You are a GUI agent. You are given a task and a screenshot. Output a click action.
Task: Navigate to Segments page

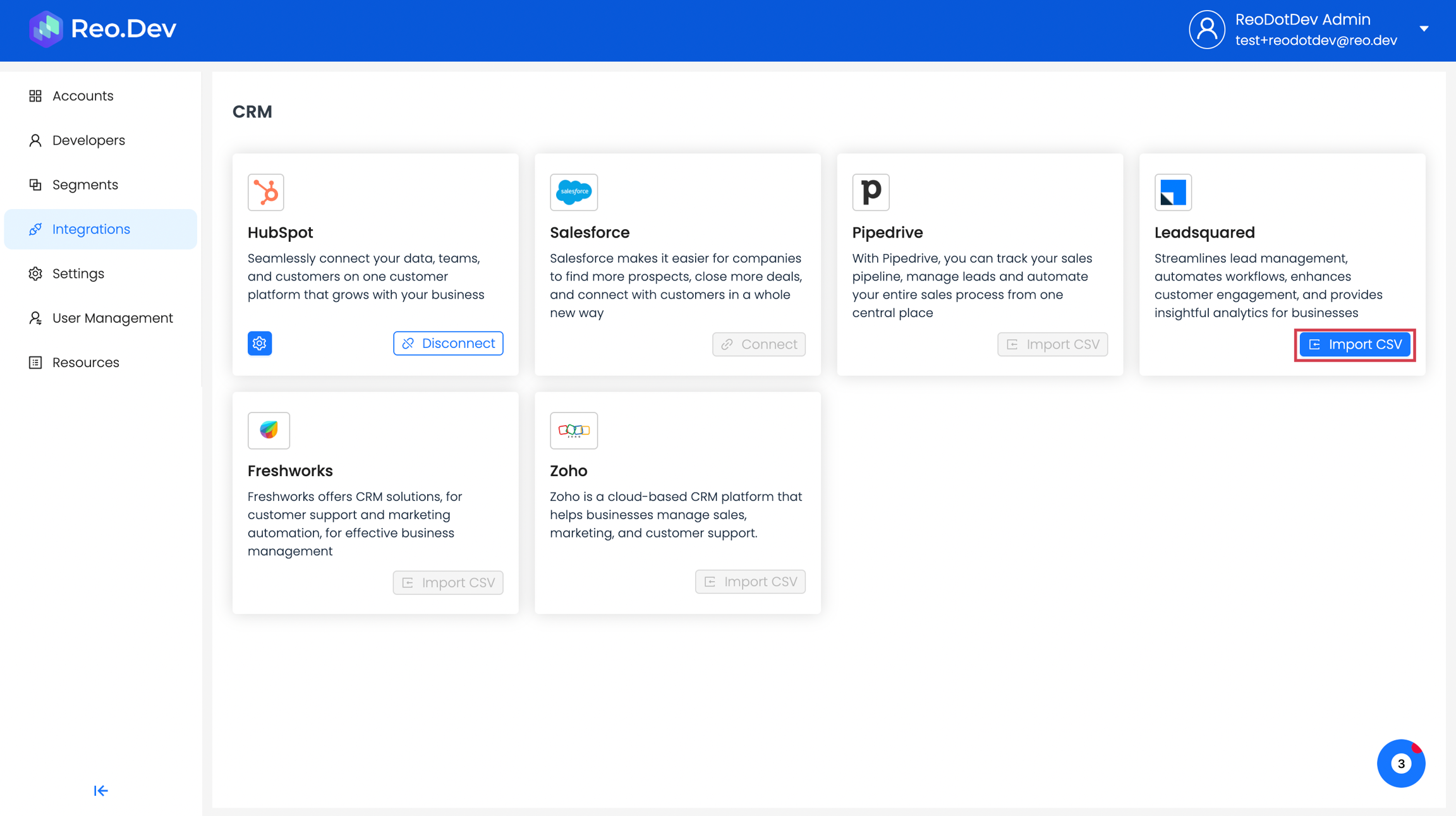point(85,185)
